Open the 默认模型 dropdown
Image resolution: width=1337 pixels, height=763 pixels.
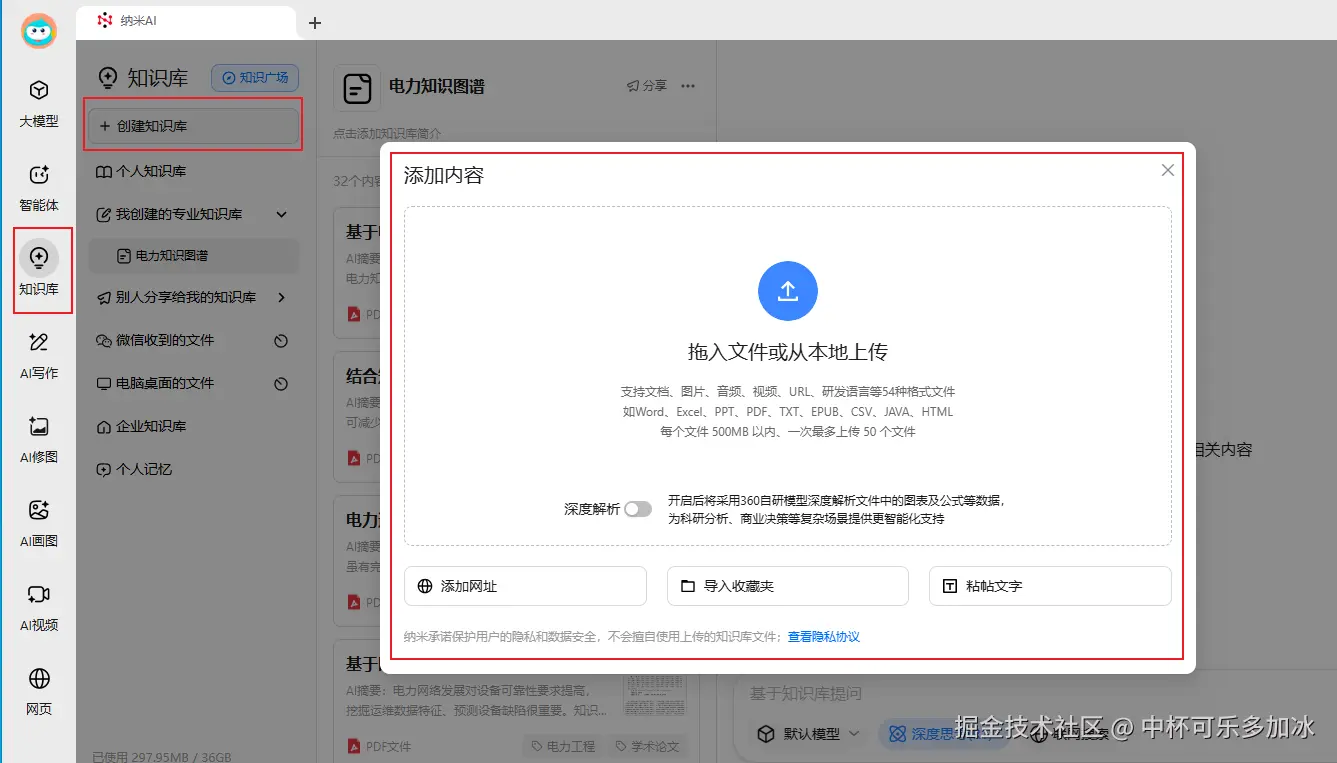point(808,734)
